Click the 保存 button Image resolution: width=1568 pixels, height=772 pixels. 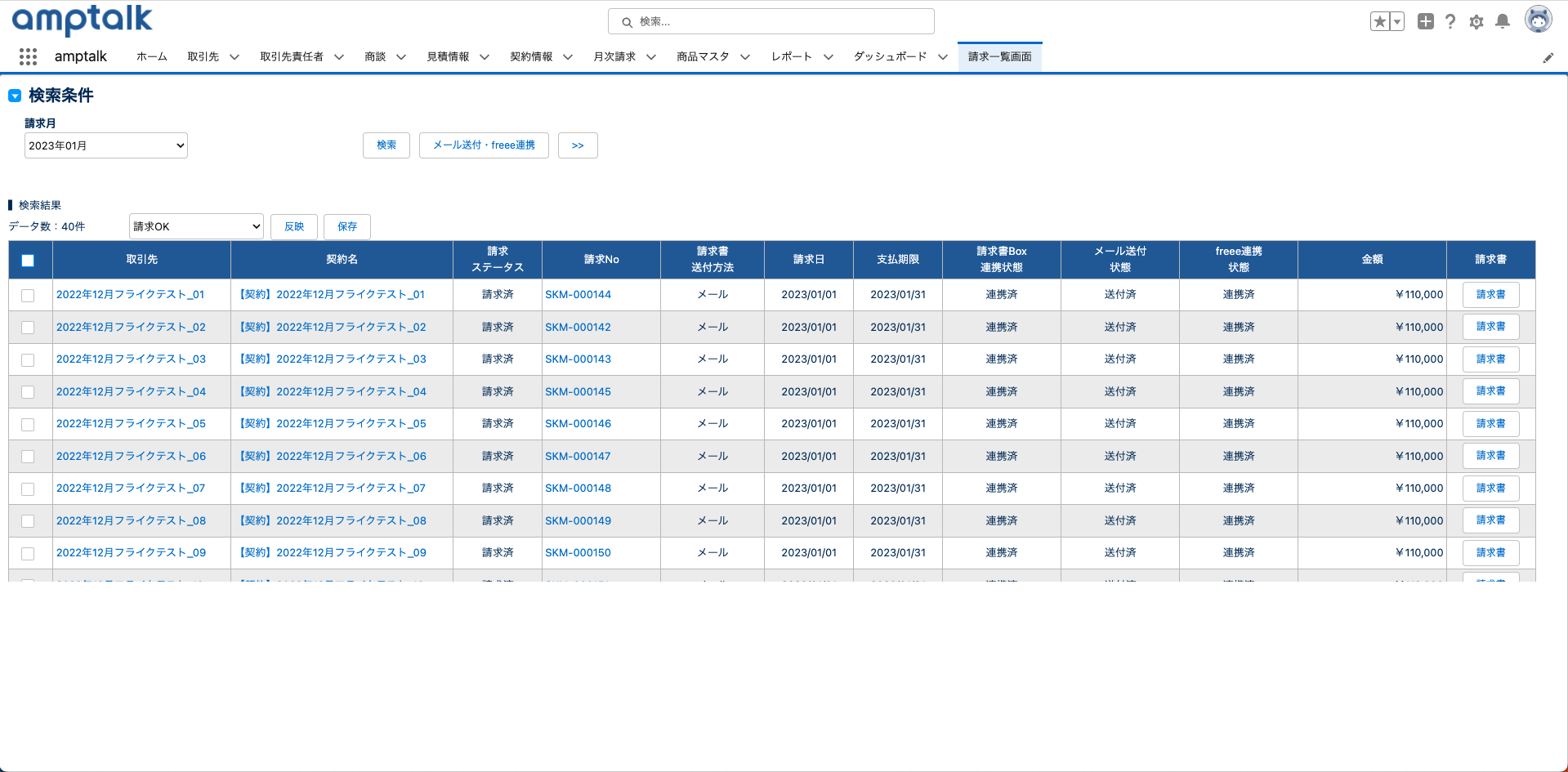point(347,226)
